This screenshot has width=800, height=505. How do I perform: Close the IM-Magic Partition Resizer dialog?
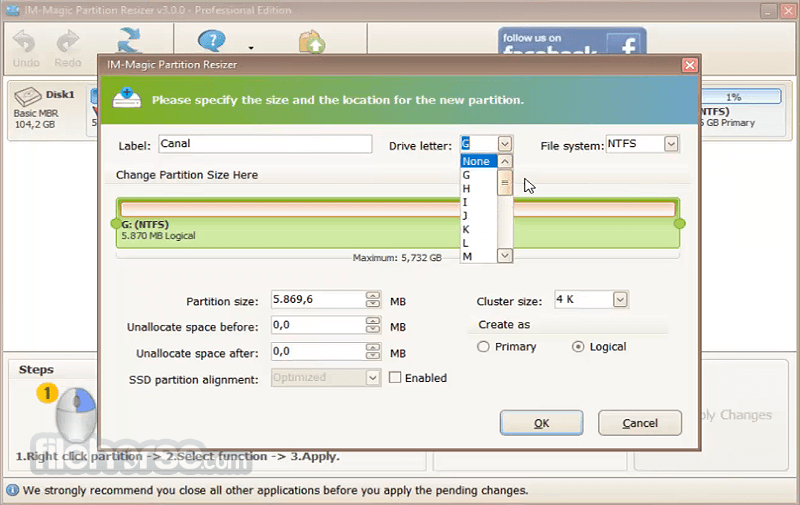coord(689,65)
